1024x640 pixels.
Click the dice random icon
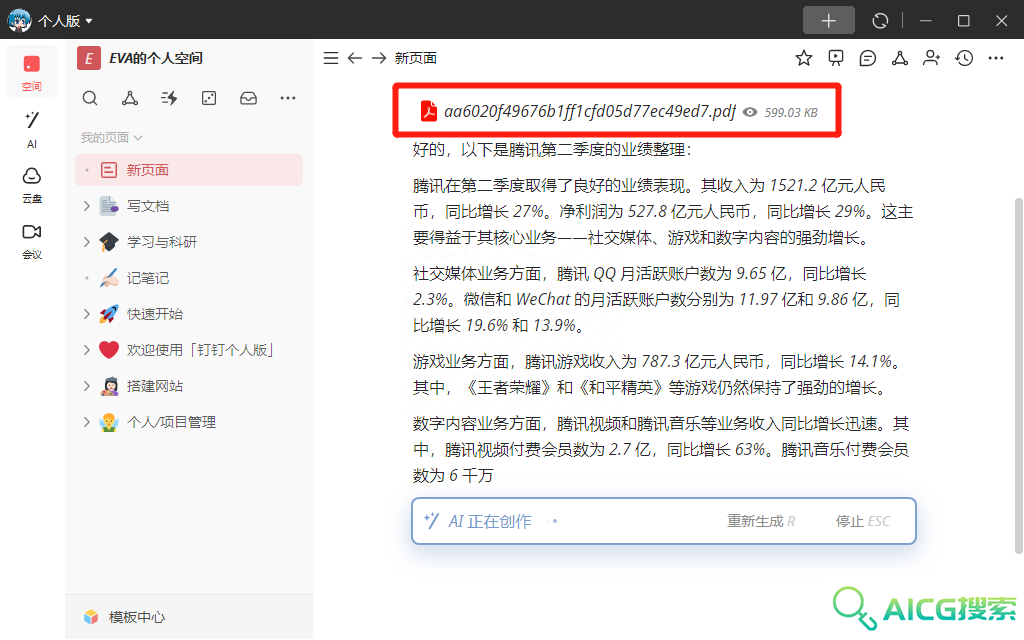point(209,99)
